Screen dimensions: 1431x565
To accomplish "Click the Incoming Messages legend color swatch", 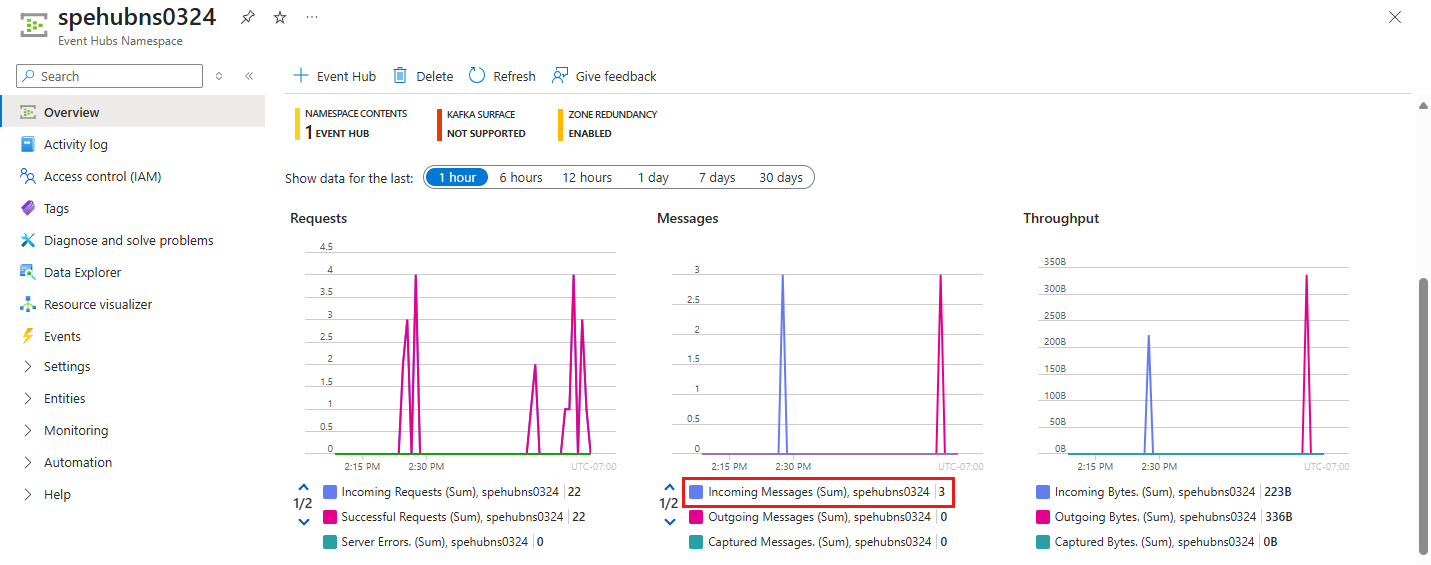I will (x=696, y=492).
